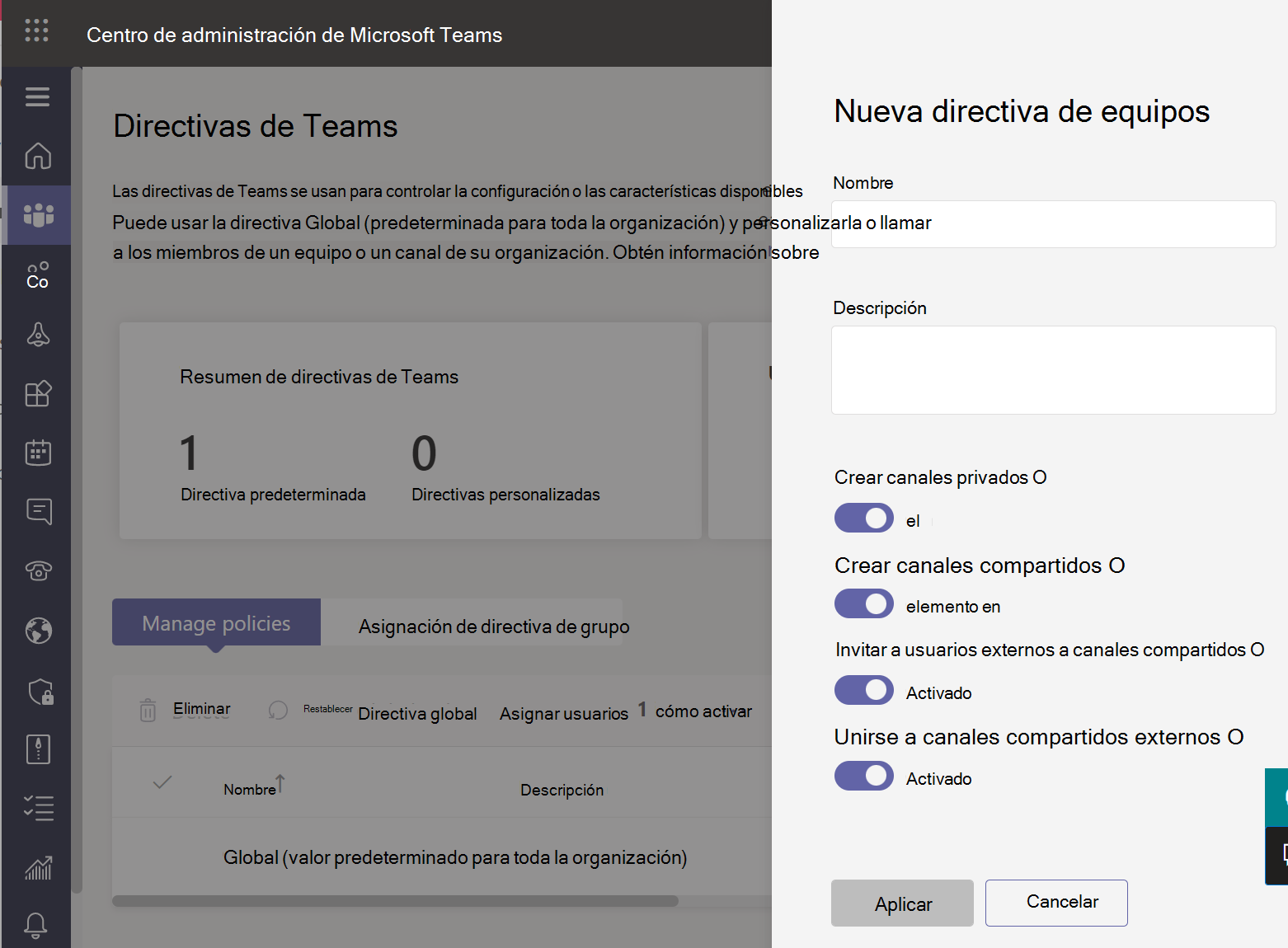Click the Directiva predeterminada count

click(190, 453)
